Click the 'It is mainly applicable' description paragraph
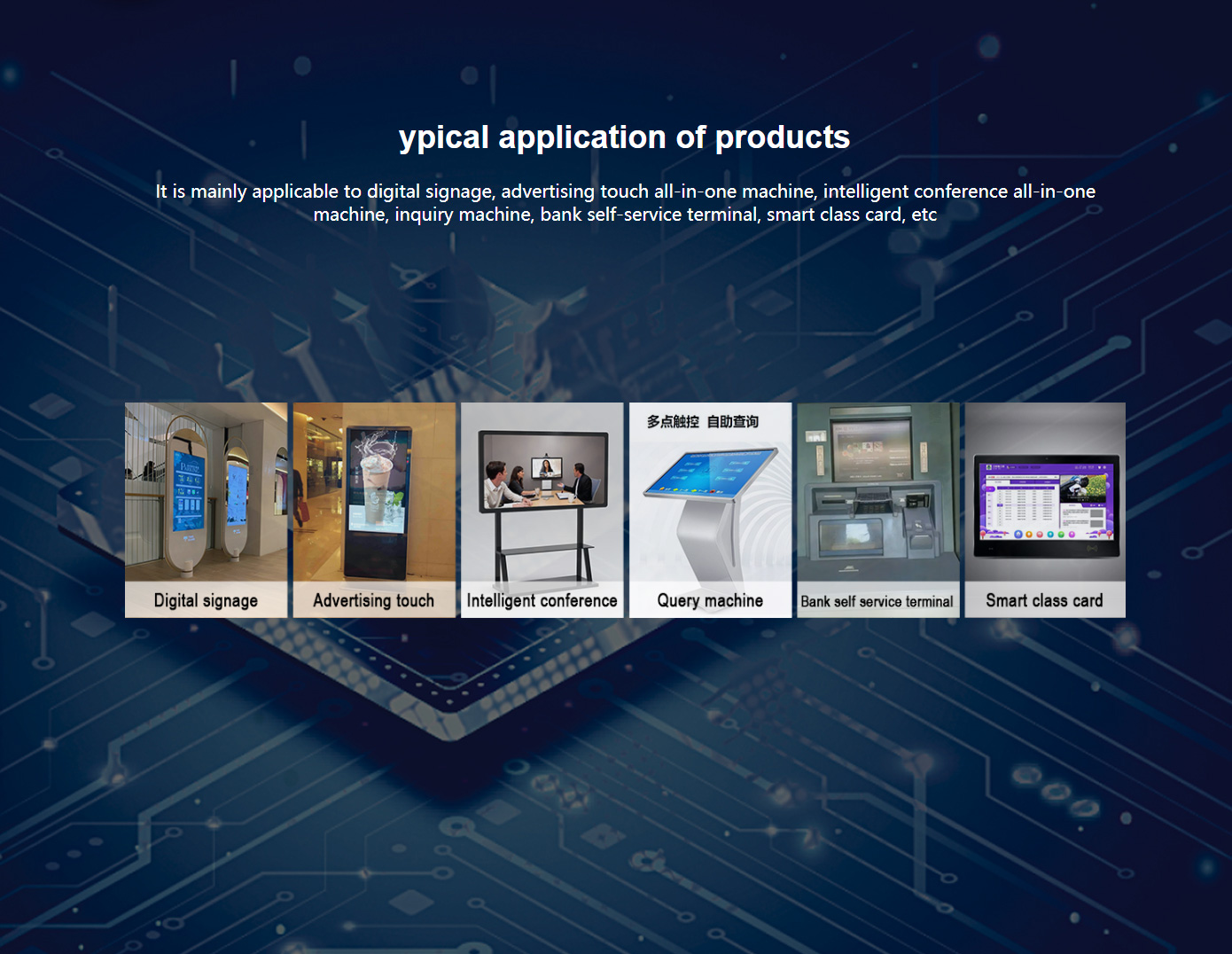 tap(625, 203)
